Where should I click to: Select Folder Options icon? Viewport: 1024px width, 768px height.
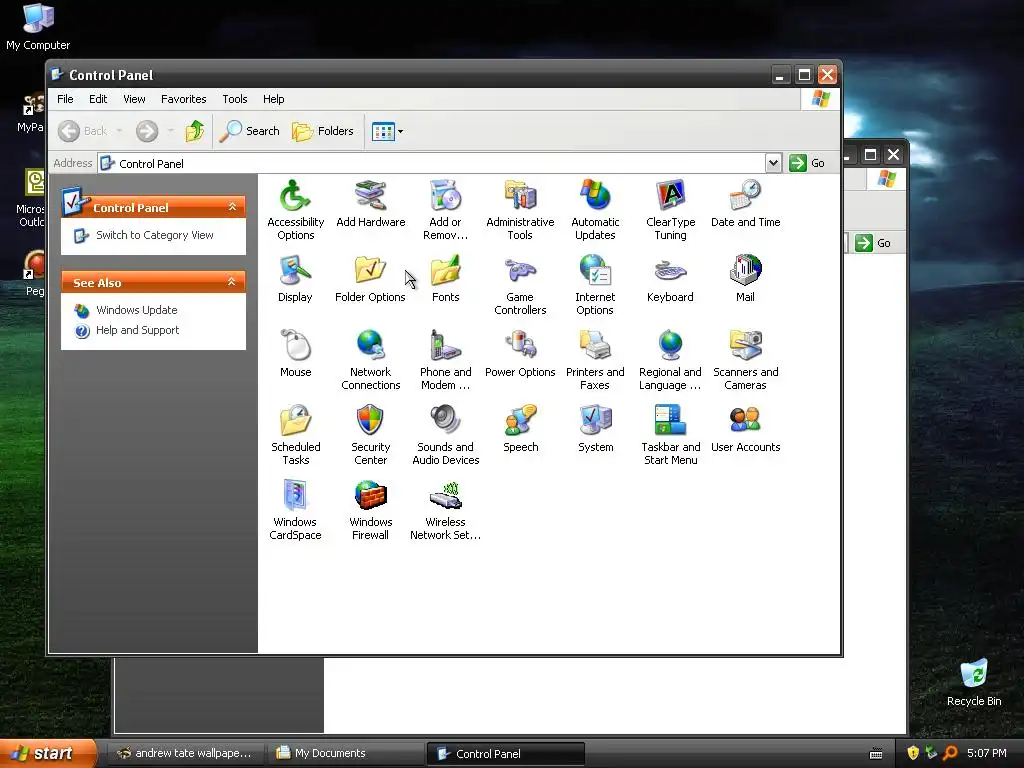pyautogui.click(x=370, y=270)
